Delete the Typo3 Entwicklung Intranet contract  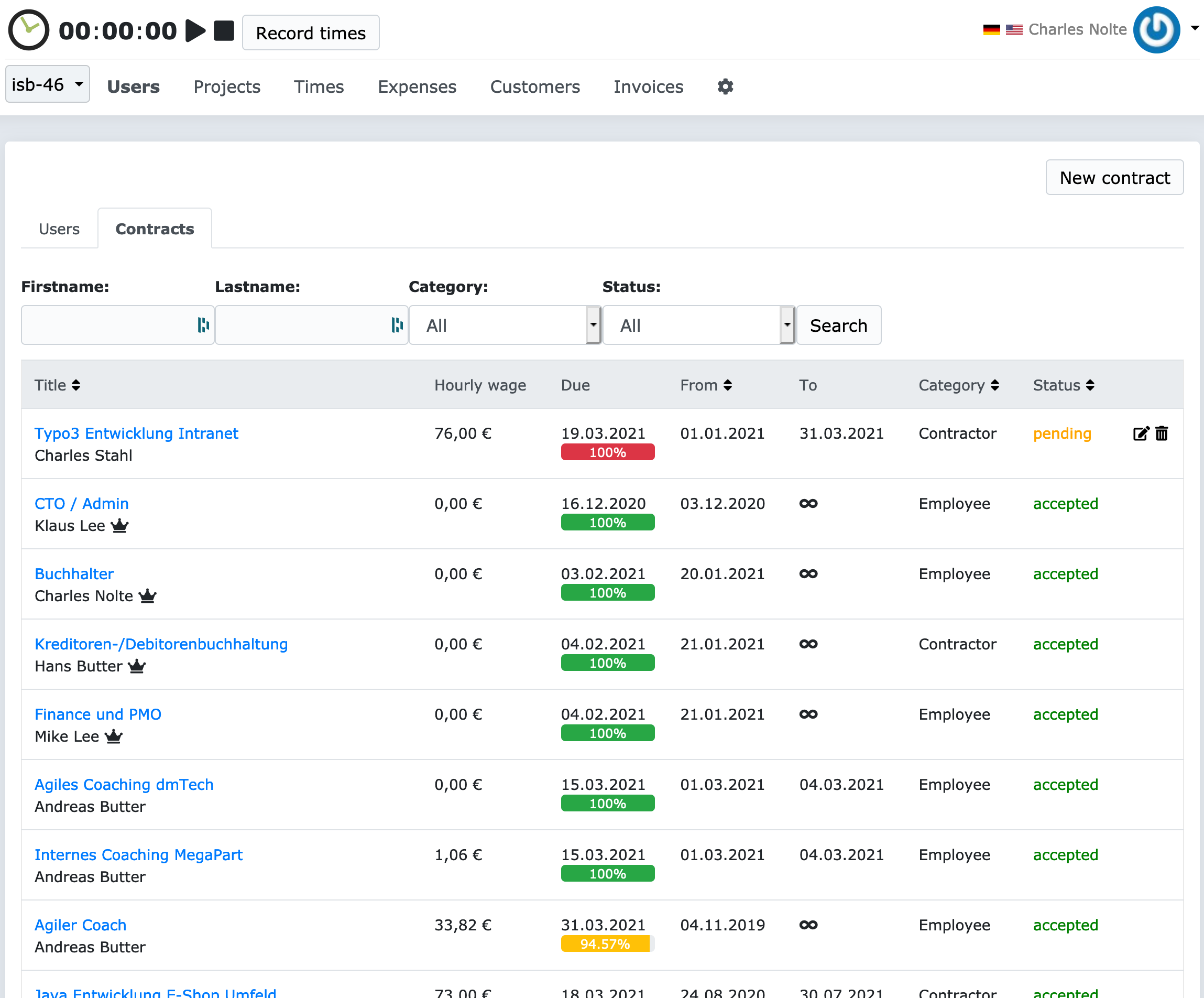[x=1162, y=433]
